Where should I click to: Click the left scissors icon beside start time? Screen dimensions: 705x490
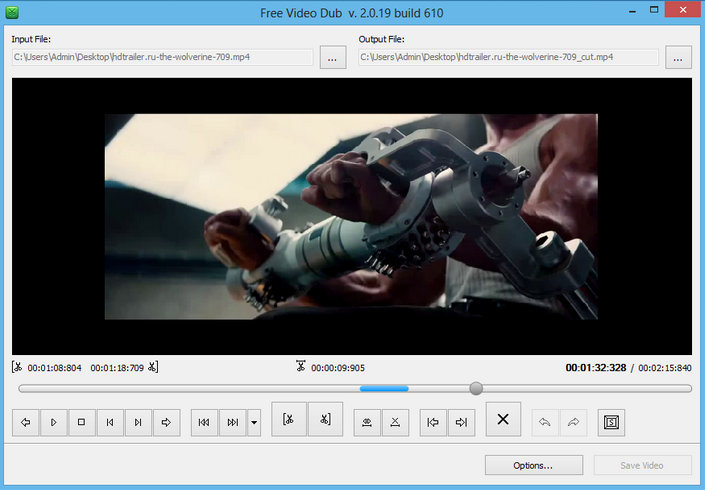(x=17, y=367)
